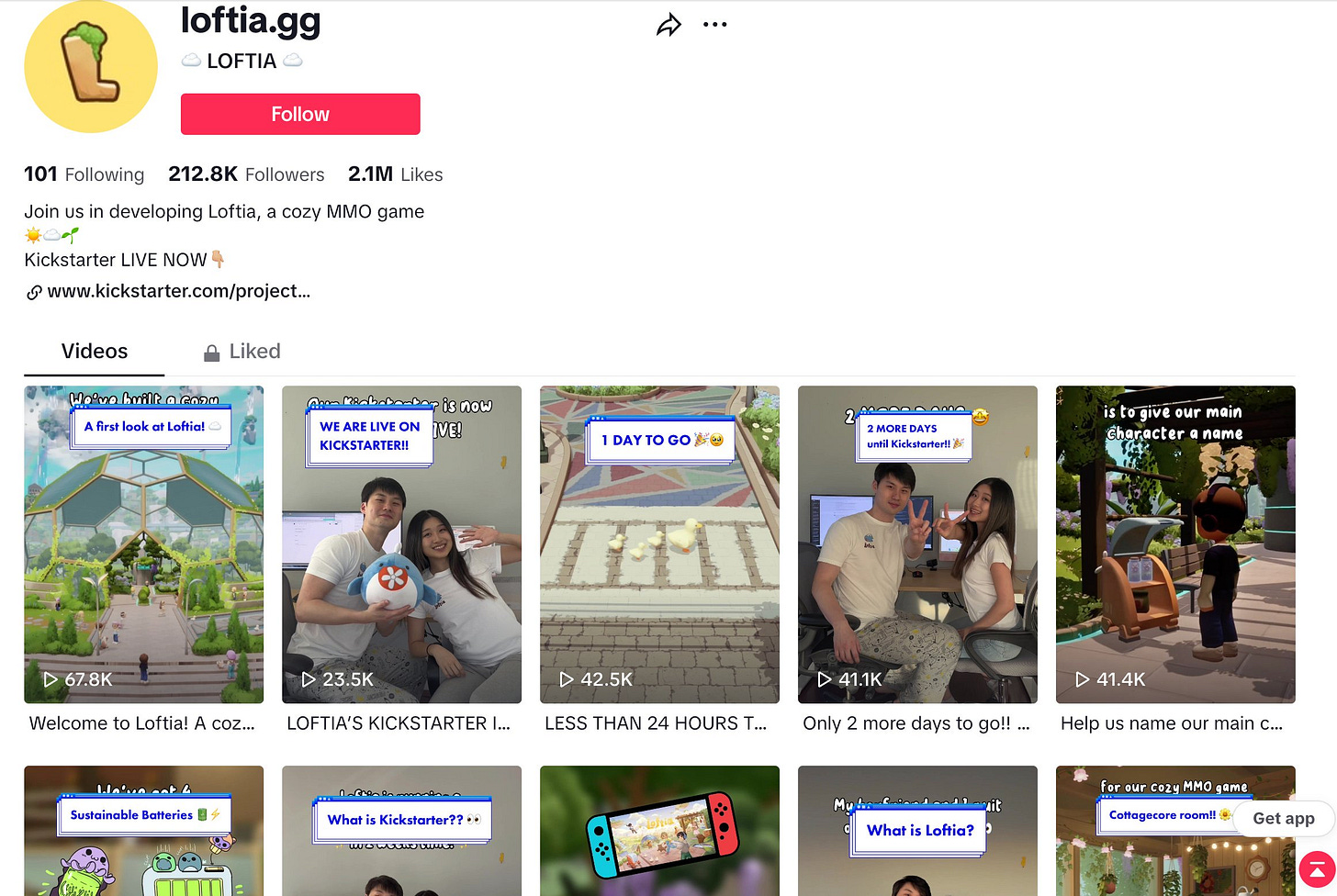
Task: Click 'Join us in developing Loftia' bio text
Action: 224,211
